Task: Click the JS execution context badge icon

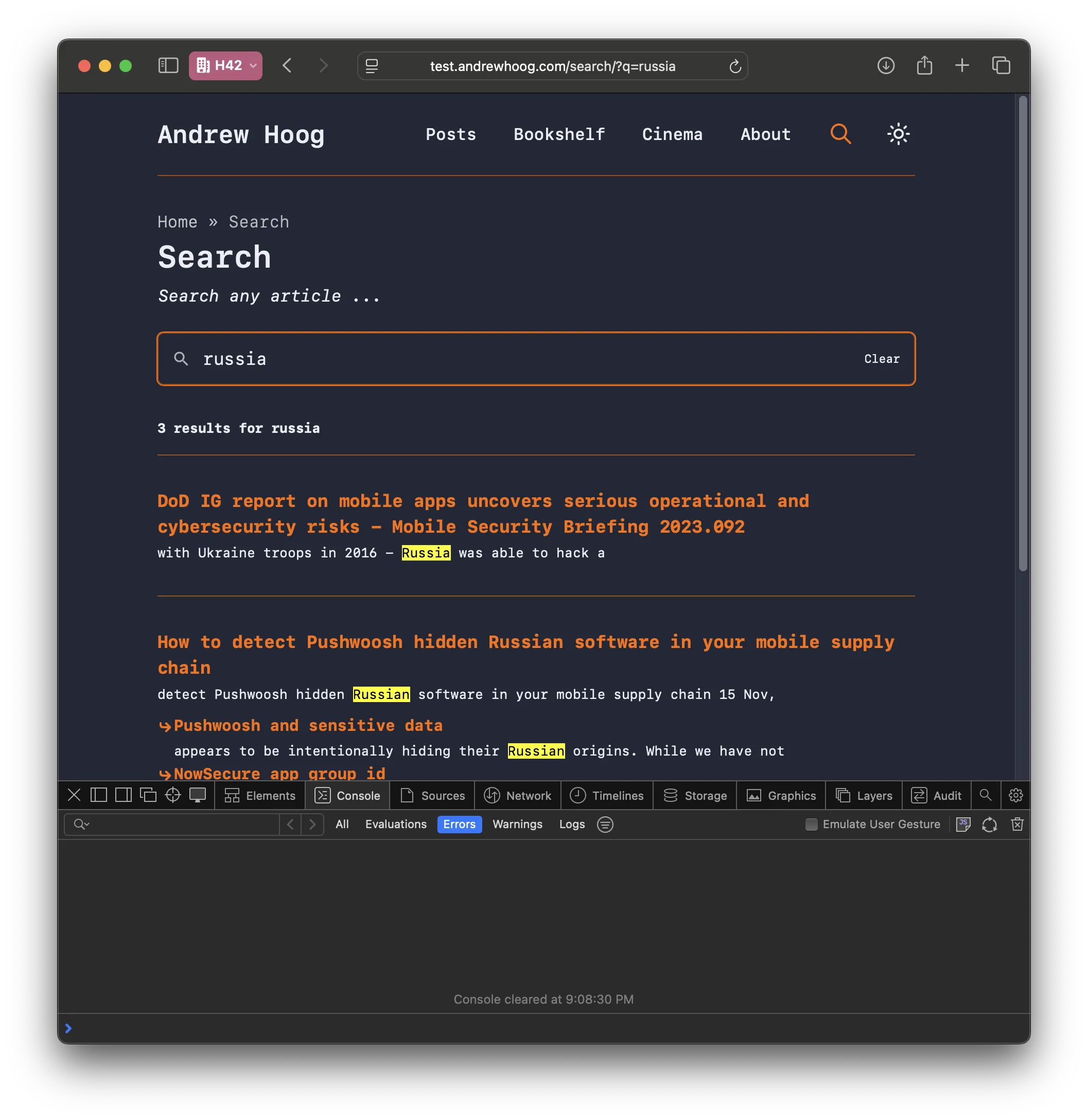Action: point(963,825)
